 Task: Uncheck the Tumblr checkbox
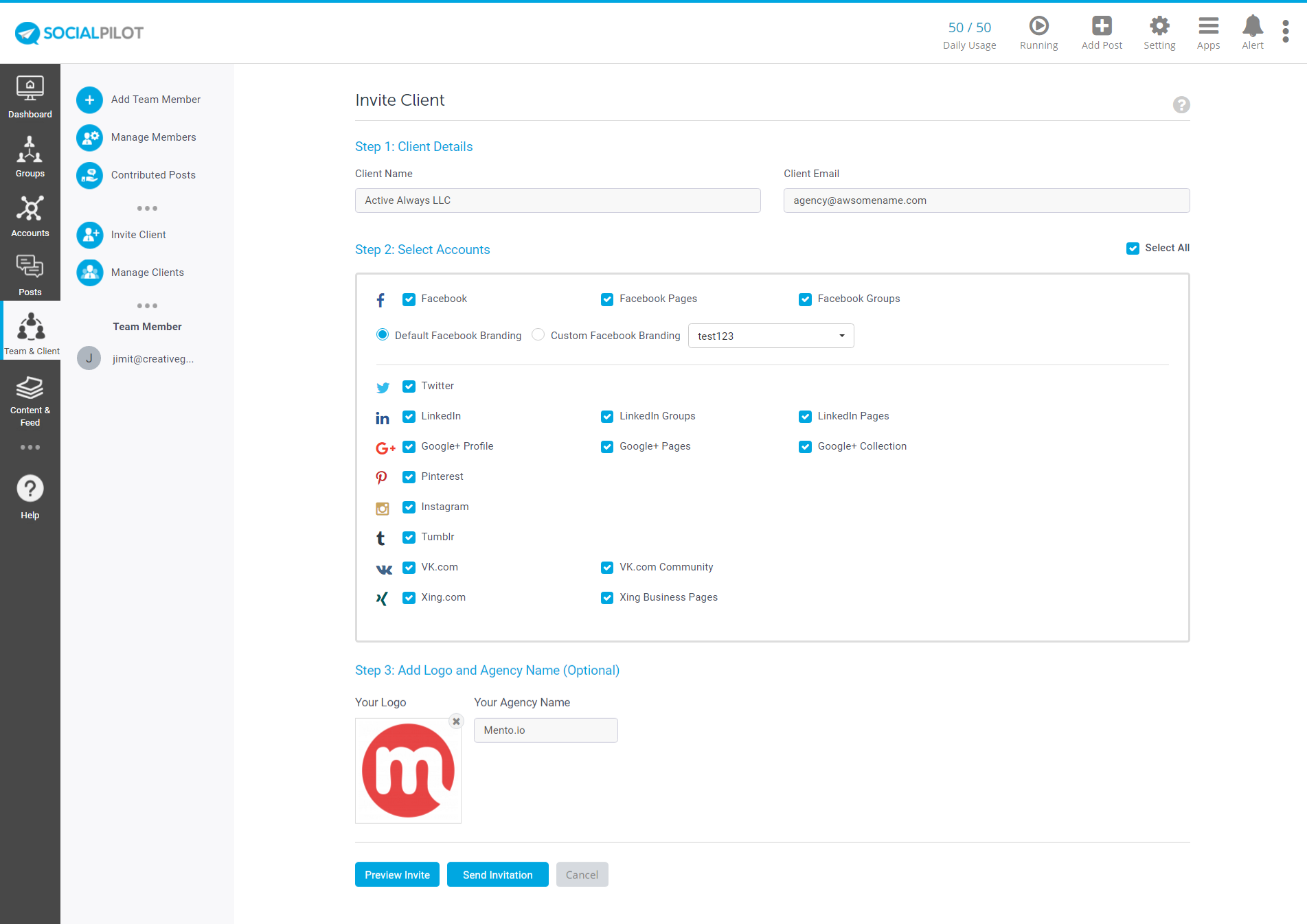[x=409, y=538]
